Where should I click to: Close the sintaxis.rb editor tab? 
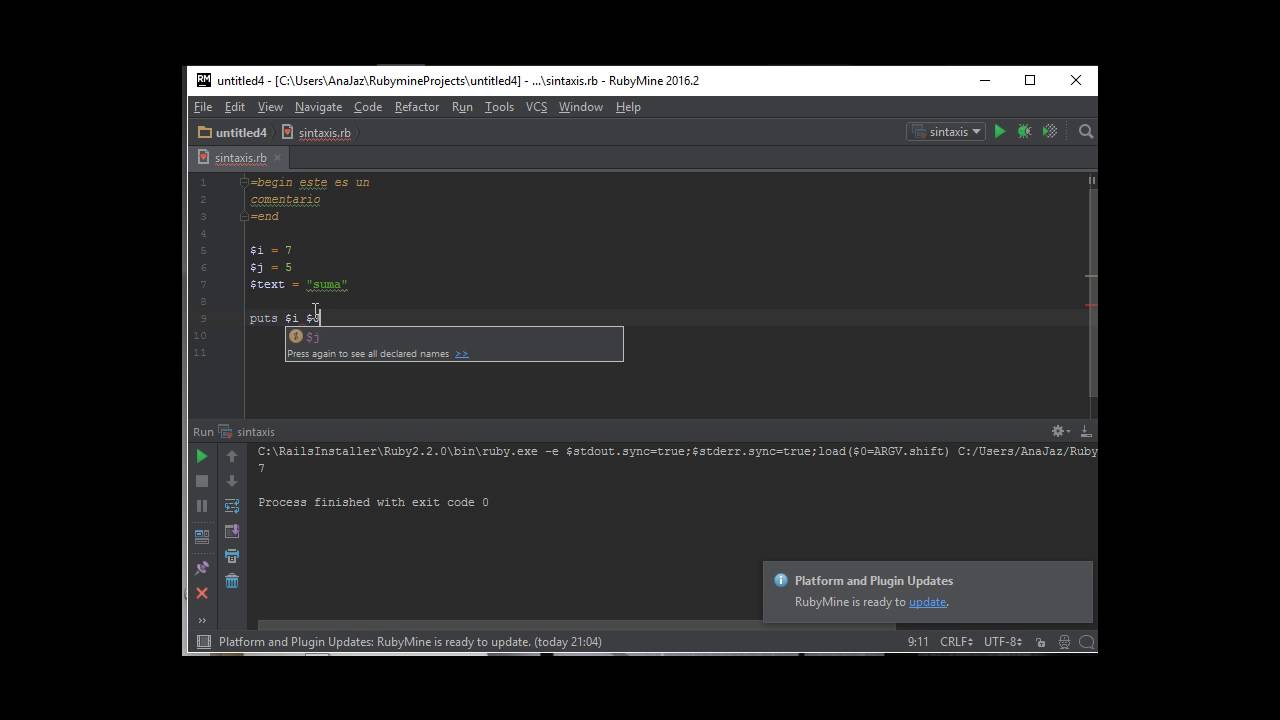pyautogui.click(x=278, y=158)
